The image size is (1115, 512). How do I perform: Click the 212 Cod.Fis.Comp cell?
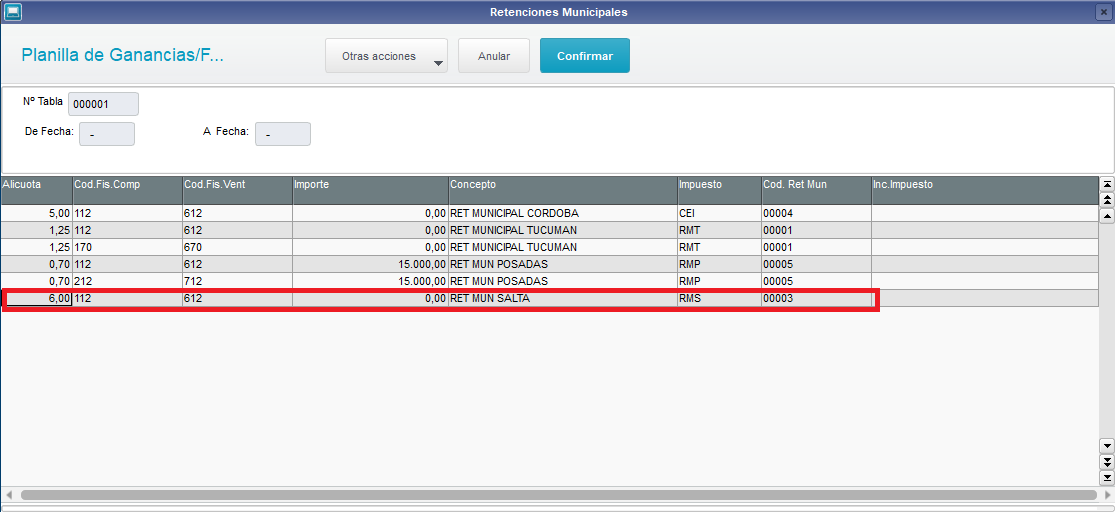click(x=127, y=282)
